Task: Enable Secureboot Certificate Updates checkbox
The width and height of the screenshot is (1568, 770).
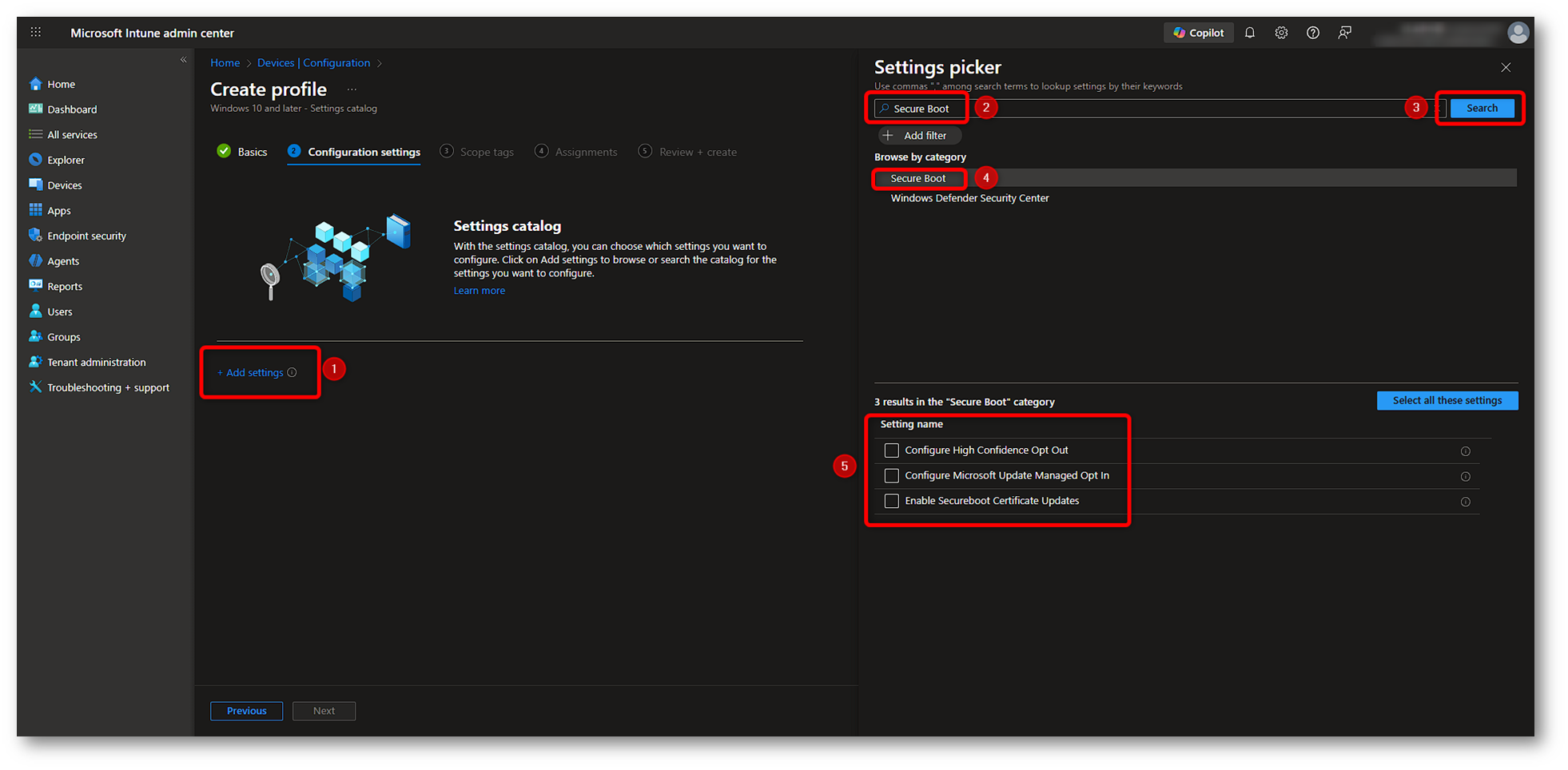Action: click(892, 501)
